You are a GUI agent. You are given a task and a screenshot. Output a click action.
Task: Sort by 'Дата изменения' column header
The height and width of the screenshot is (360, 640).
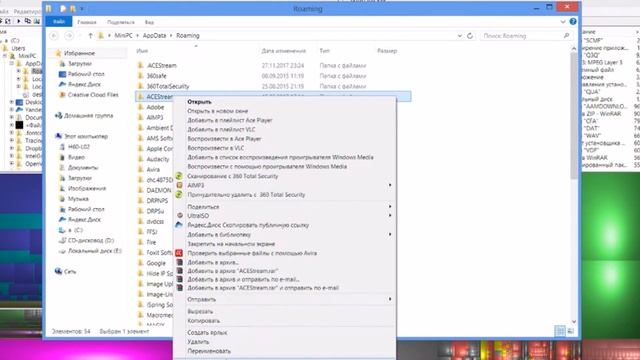coord(284,51)
